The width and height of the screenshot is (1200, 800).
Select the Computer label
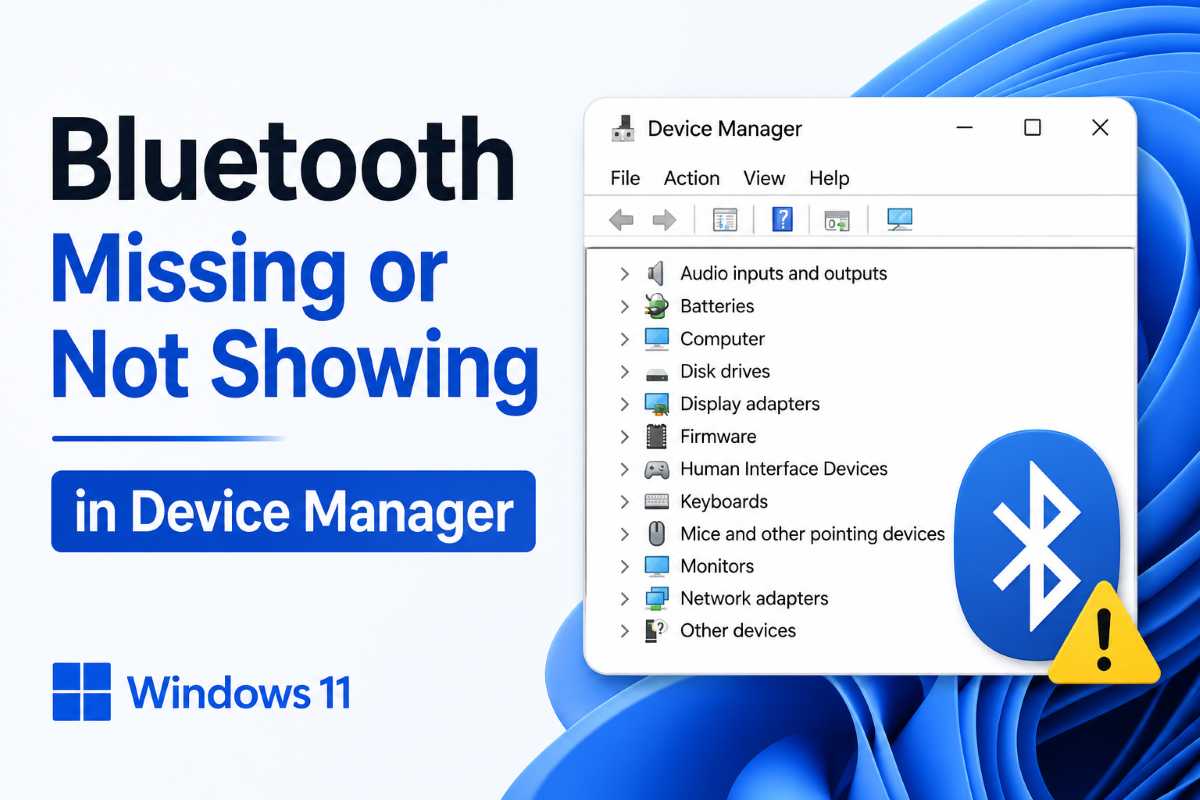(723, 339)
